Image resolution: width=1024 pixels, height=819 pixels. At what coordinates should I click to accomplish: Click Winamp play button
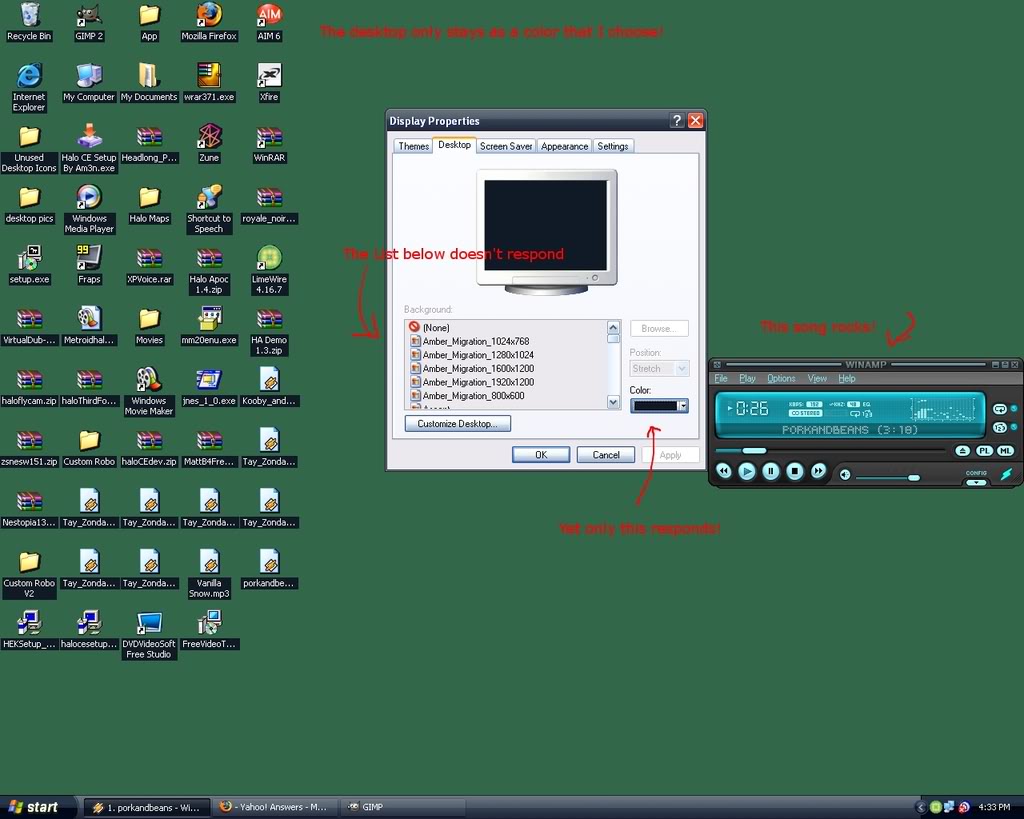coord(747,471)
